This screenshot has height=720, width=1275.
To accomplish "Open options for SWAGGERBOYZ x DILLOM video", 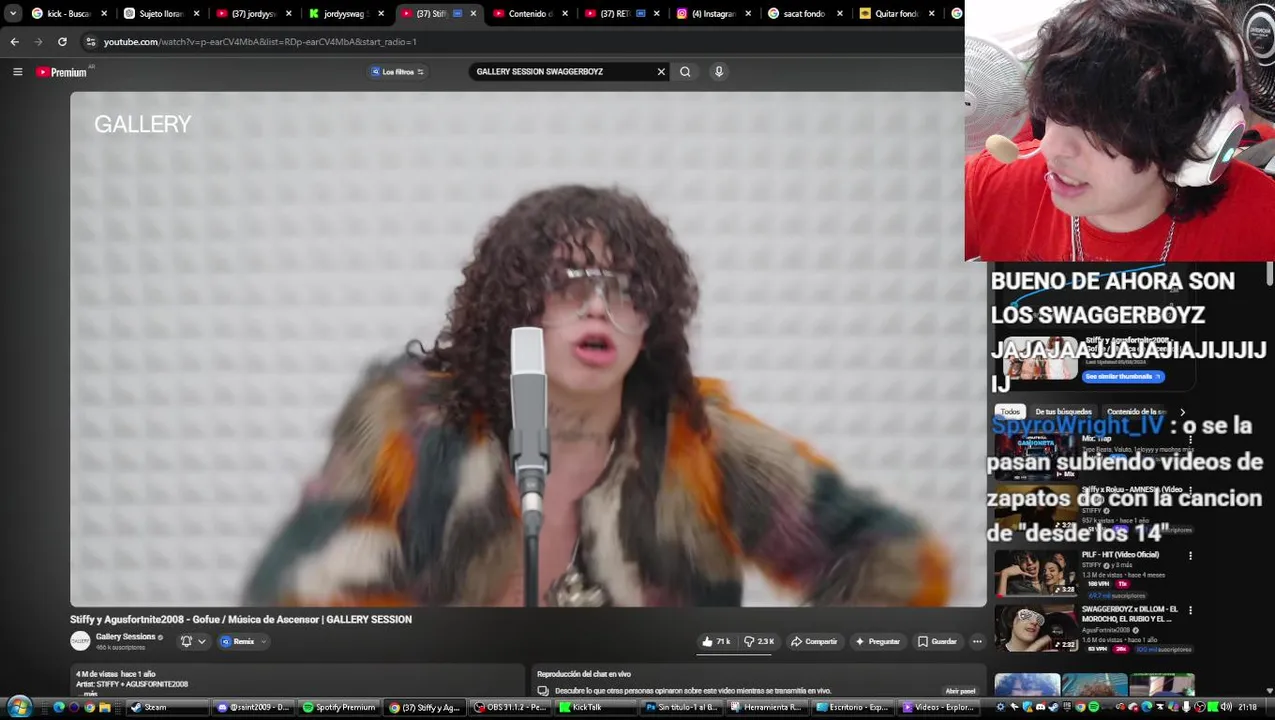I will pos(1190,610).
